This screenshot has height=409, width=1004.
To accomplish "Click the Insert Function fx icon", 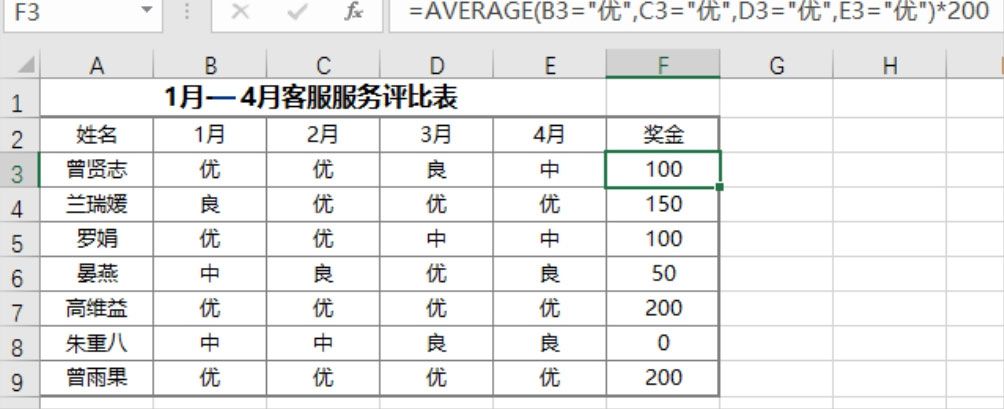I will pyautogui.click(x=353, y=12).
